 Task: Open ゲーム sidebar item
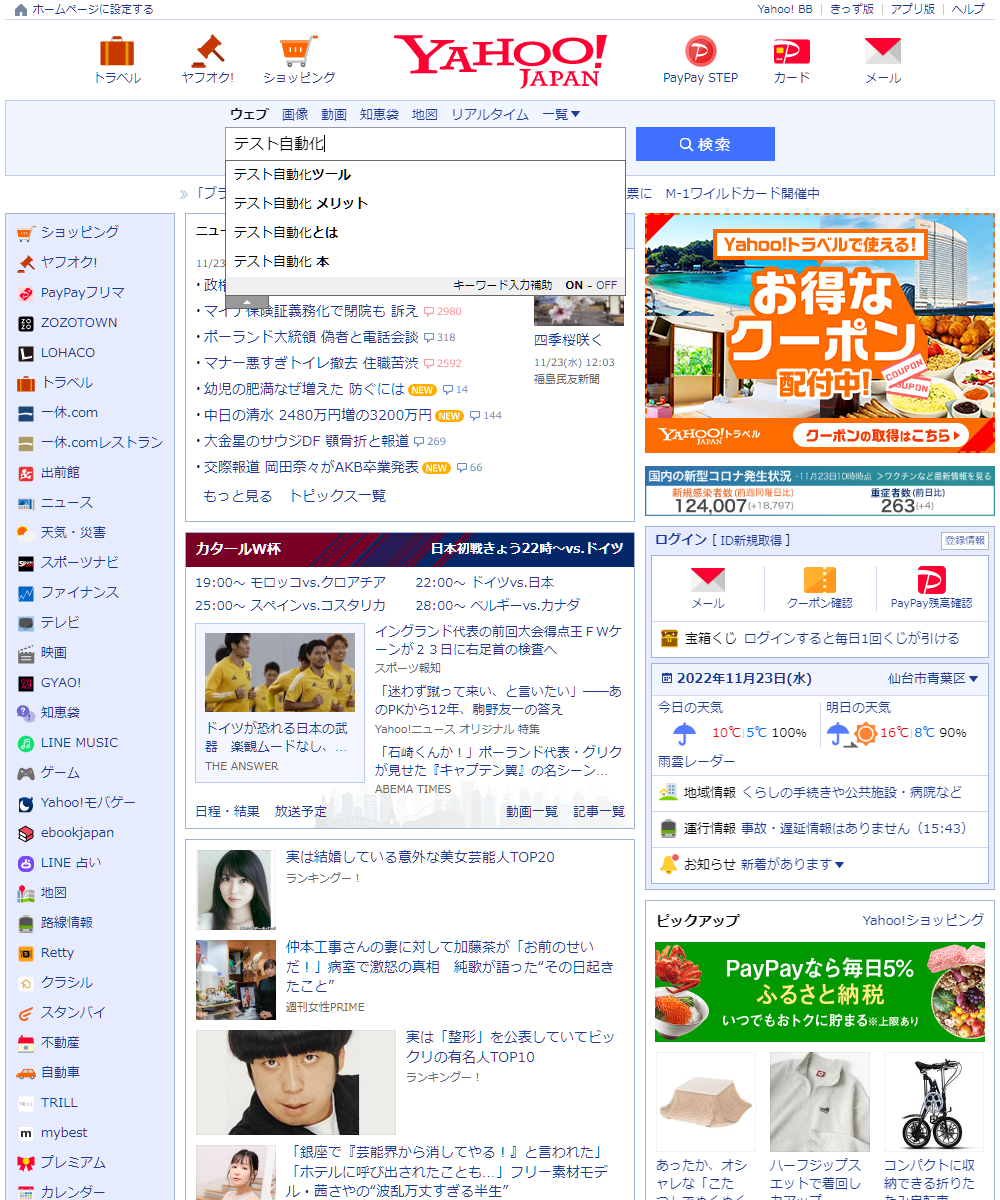pyautogui.click(x=60, y=772)
